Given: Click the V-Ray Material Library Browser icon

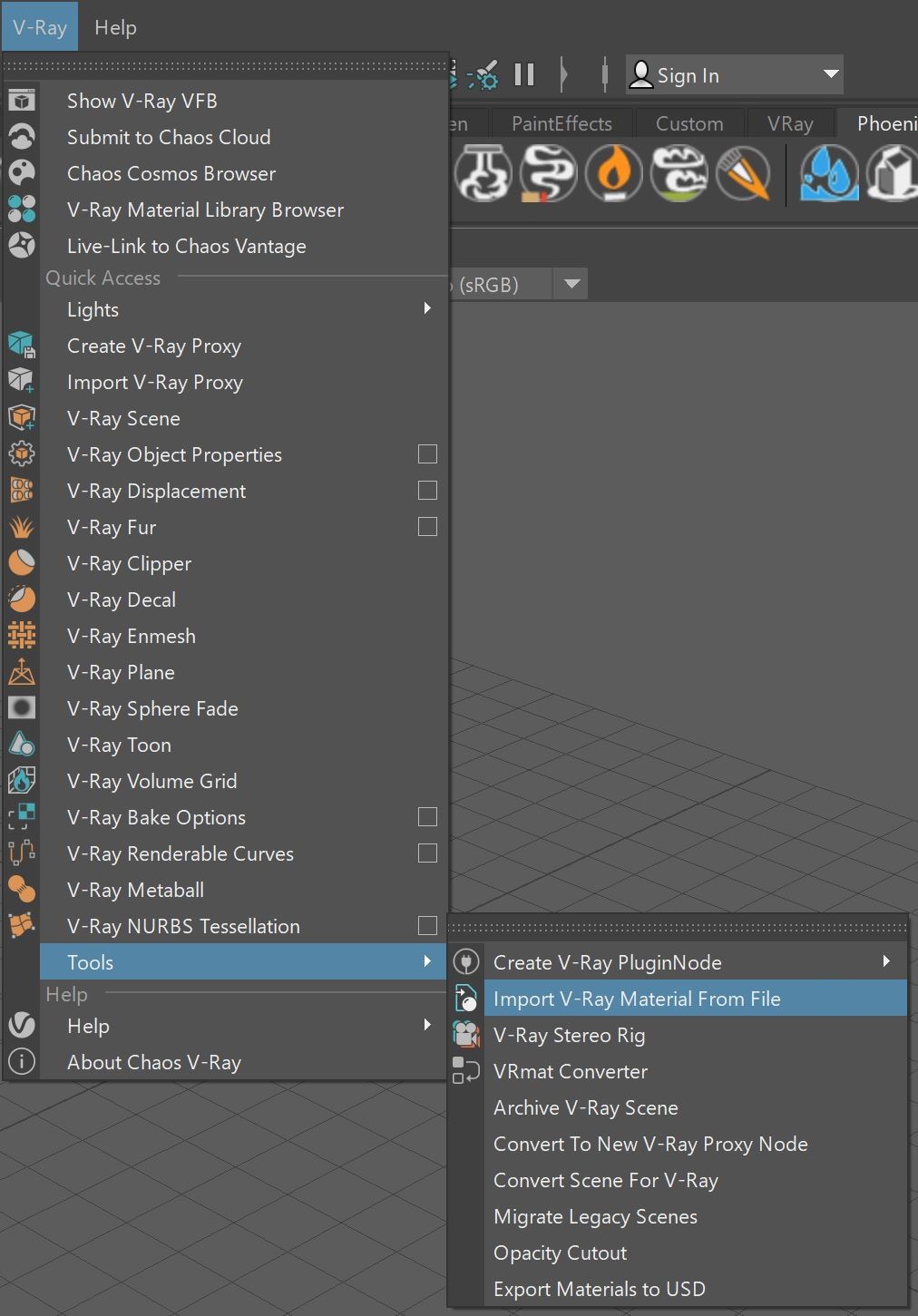Looking at the screenshot, I should (22, 210).
